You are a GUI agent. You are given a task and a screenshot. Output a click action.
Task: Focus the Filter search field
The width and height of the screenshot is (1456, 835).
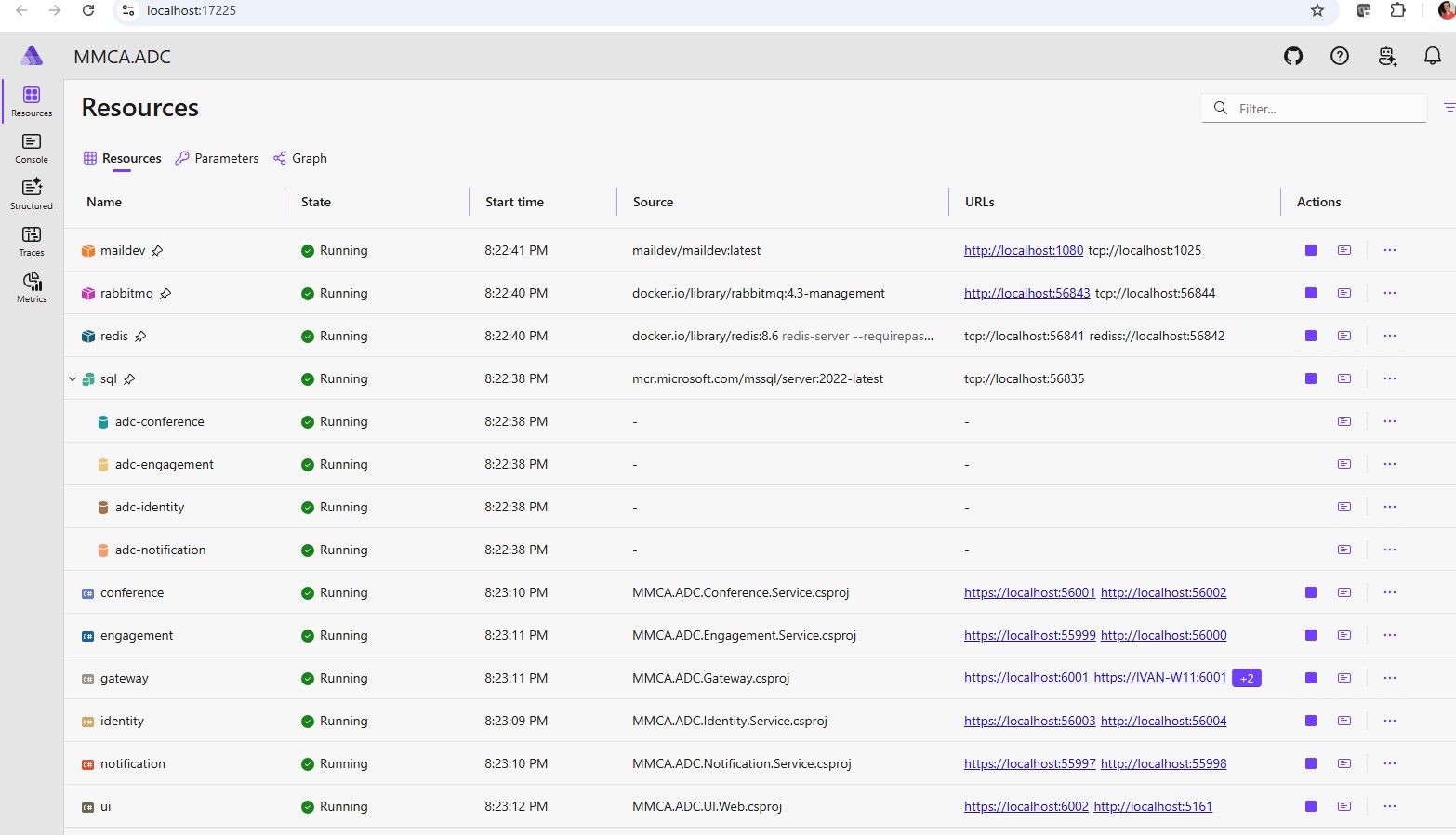(x=1314, y=108)
